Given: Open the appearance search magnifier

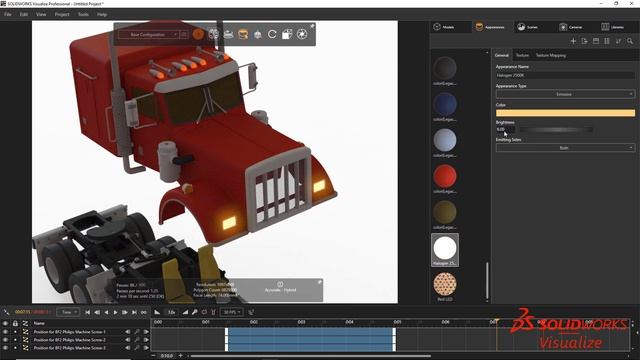Looking at the screenshot, I should [630, 41].
